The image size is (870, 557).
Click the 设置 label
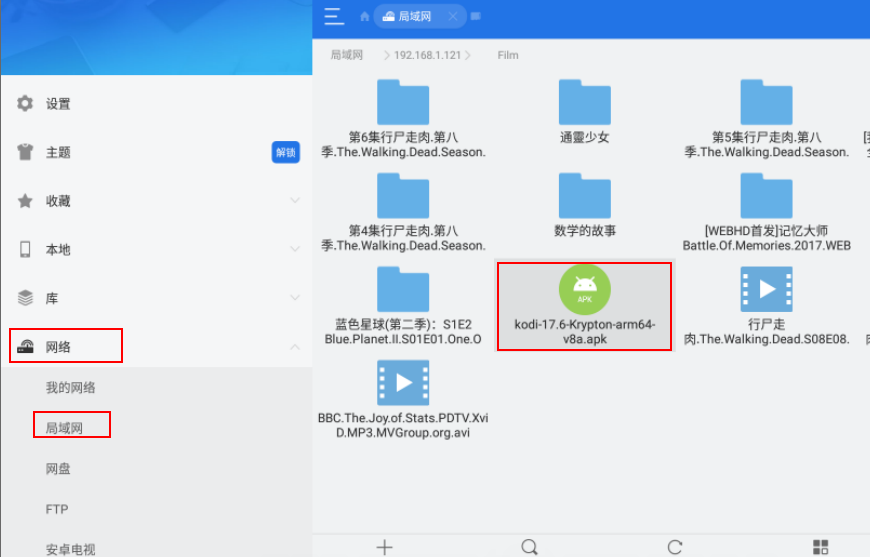[x=58, y=104]
